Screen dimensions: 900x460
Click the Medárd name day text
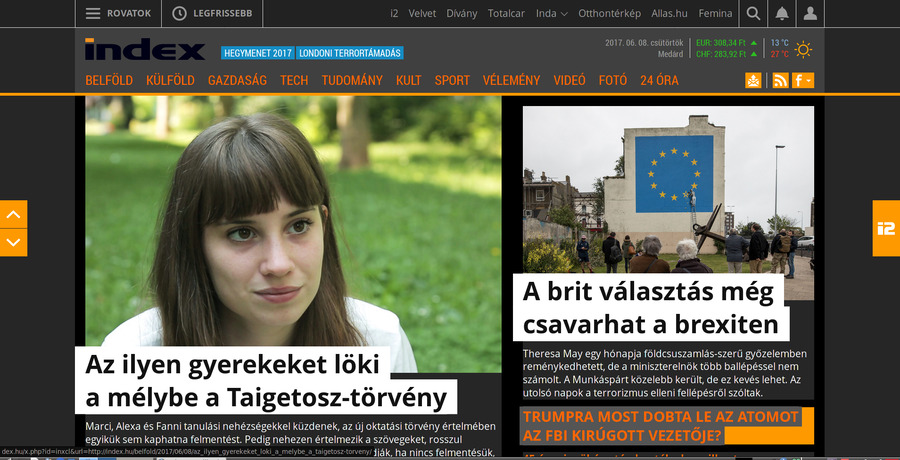670,55
